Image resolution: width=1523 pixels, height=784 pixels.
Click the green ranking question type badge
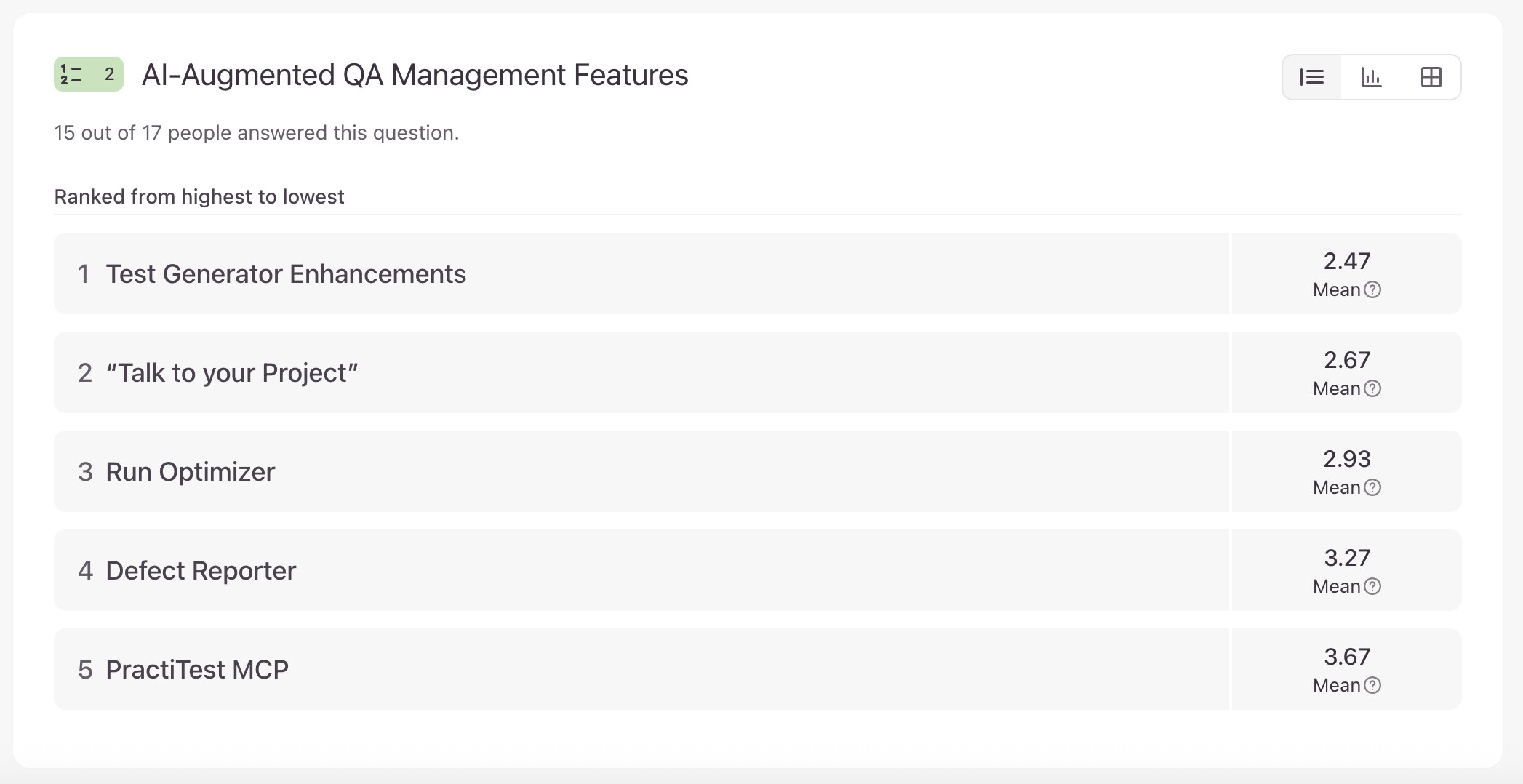pyautogui.click(x=89, y=74)
